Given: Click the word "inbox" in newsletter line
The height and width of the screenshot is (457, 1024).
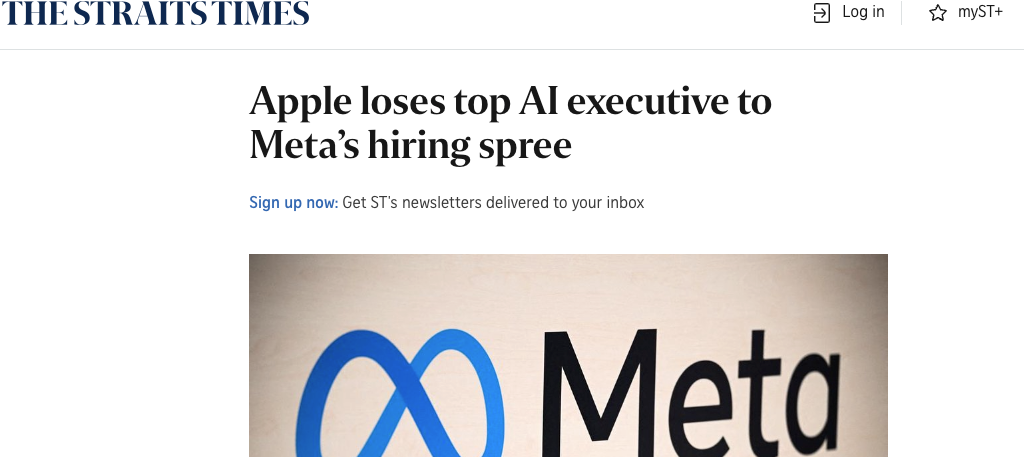Looking at the screenshot, I should click(625, 203).
